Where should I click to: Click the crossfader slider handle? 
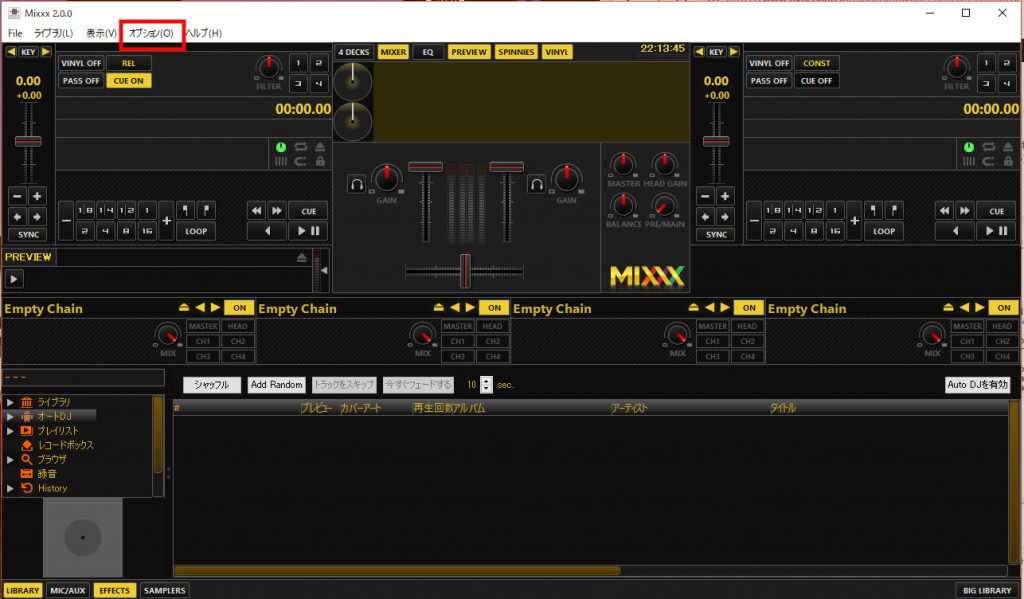tap(465, 270)
